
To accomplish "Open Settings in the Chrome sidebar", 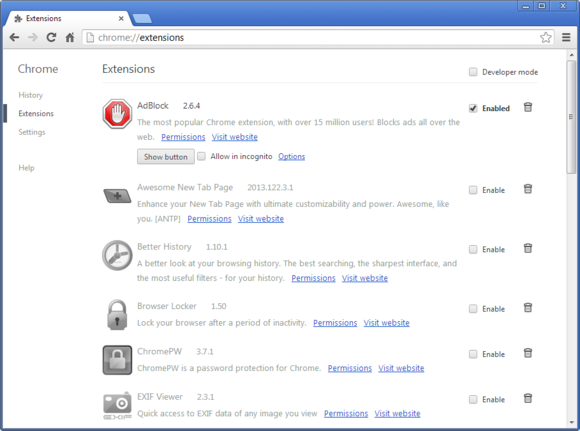I will click(32, 132).
